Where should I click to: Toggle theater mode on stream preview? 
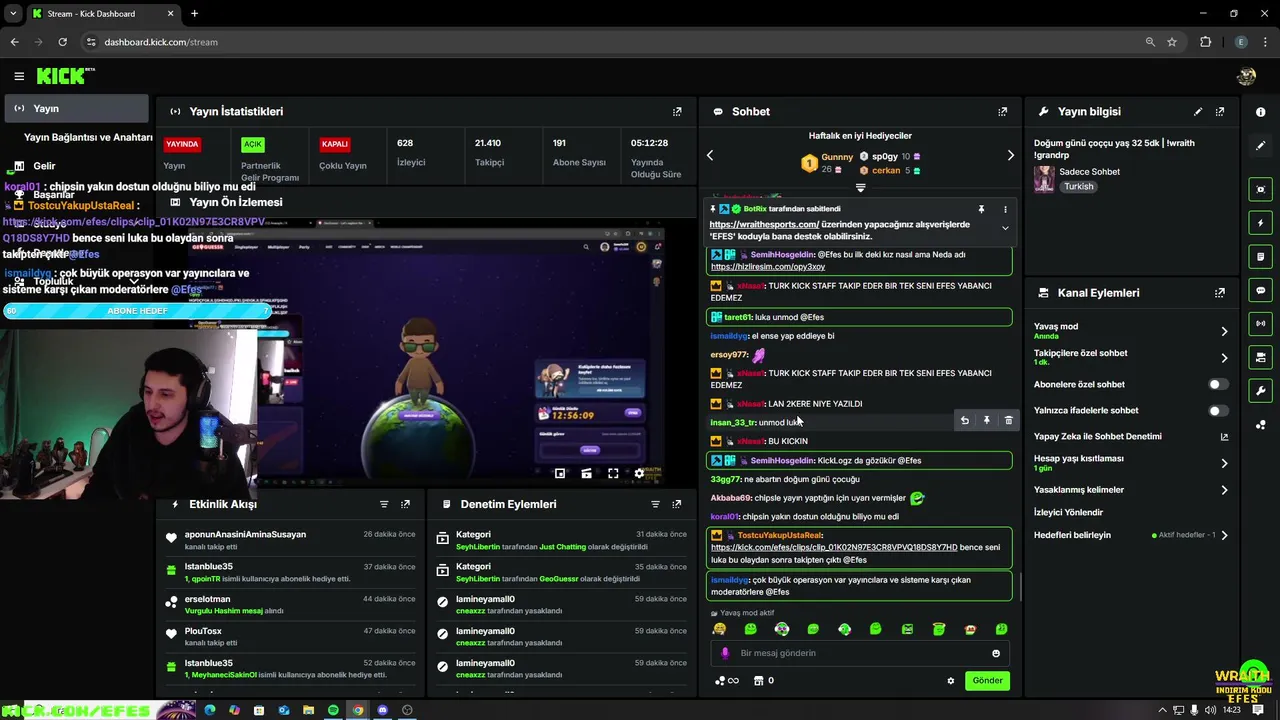[587, 473]
